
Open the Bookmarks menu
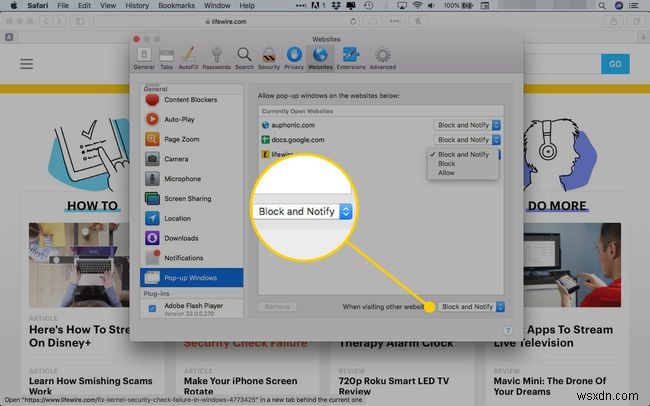[177, 5]
